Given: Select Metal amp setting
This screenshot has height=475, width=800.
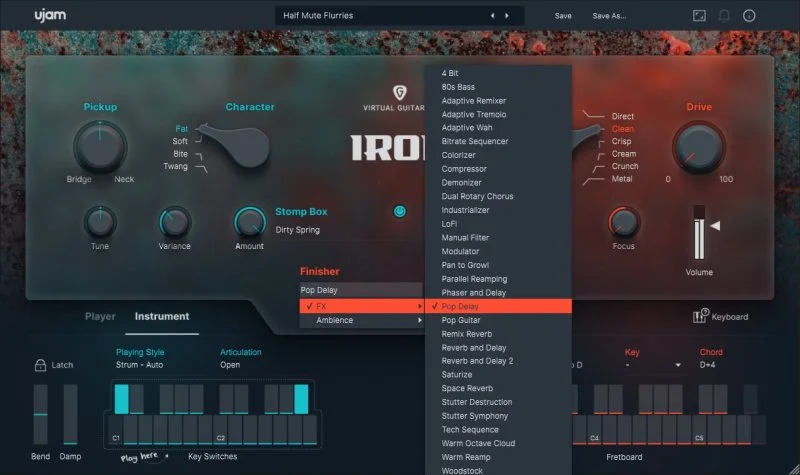Looking at the screenshot, I should click(622, 179).
